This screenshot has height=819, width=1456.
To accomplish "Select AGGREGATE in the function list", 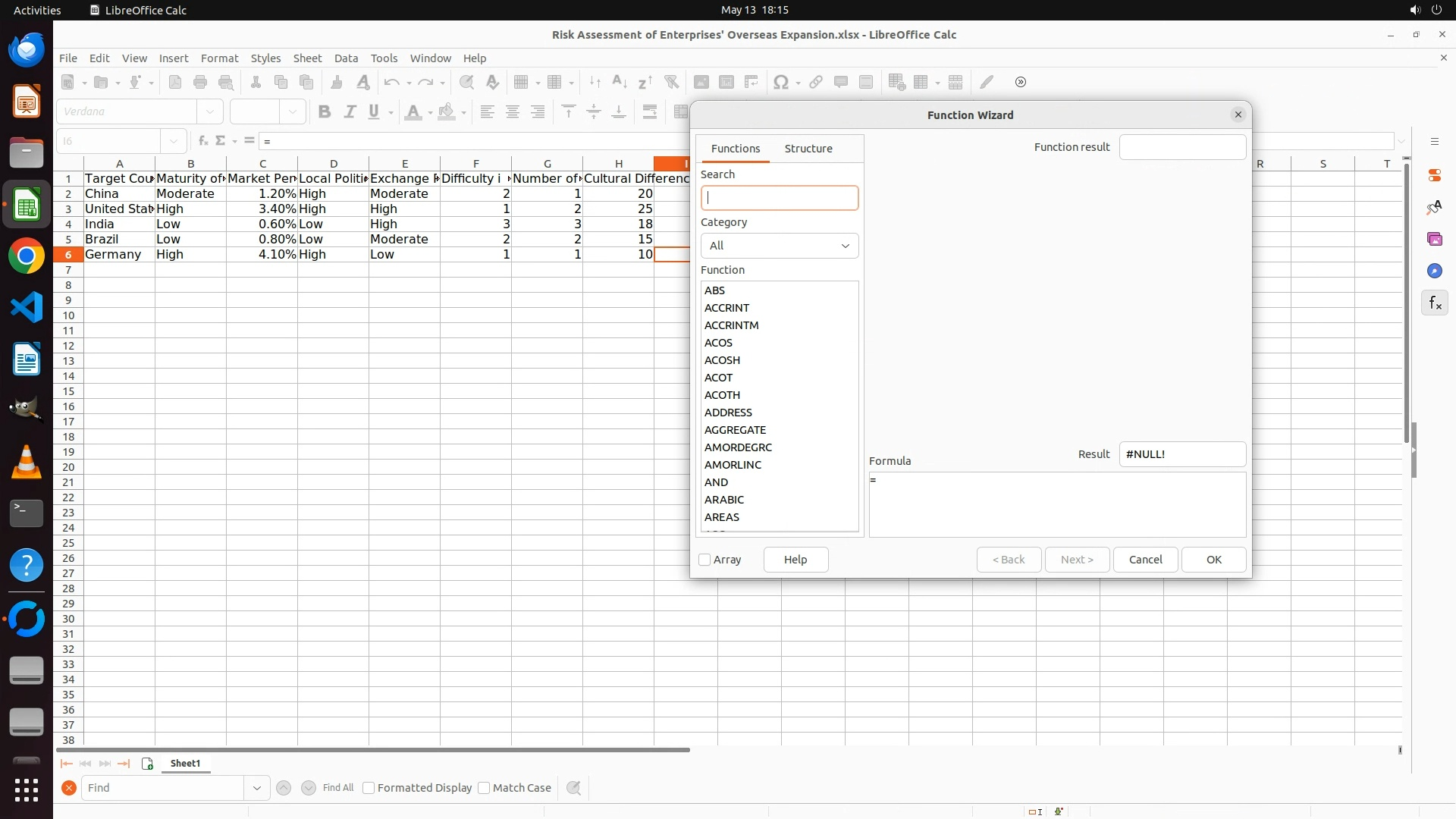I will [x=735, y=430].
